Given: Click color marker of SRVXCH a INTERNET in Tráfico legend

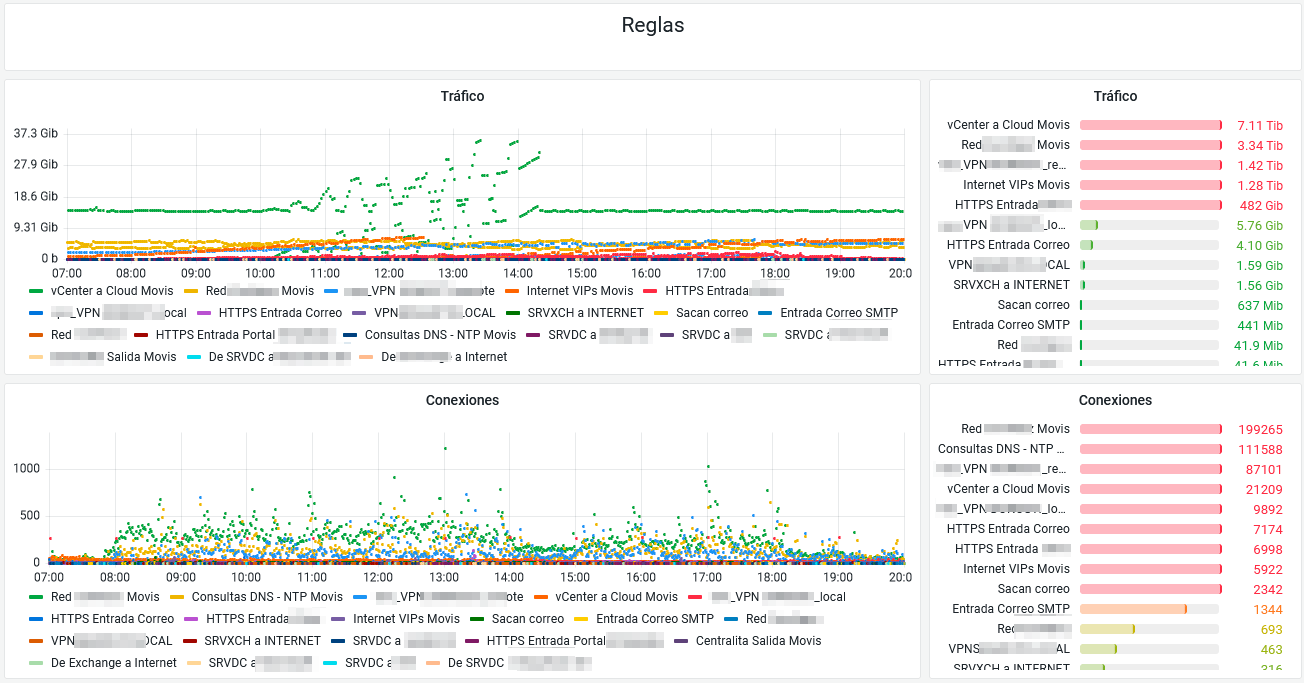Looking at the screenshot, I should coord(514,313).
